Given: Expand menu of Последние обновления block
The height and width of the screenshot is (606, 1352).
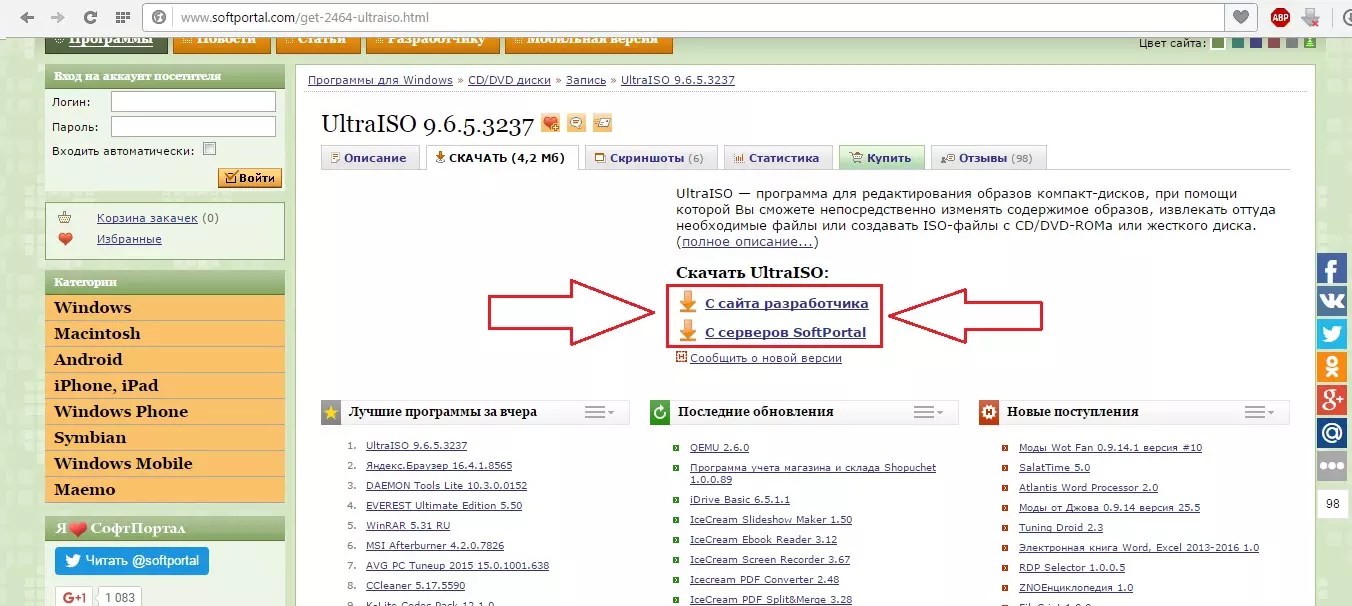Looking at the screenshot, I should tap(930, 412).
